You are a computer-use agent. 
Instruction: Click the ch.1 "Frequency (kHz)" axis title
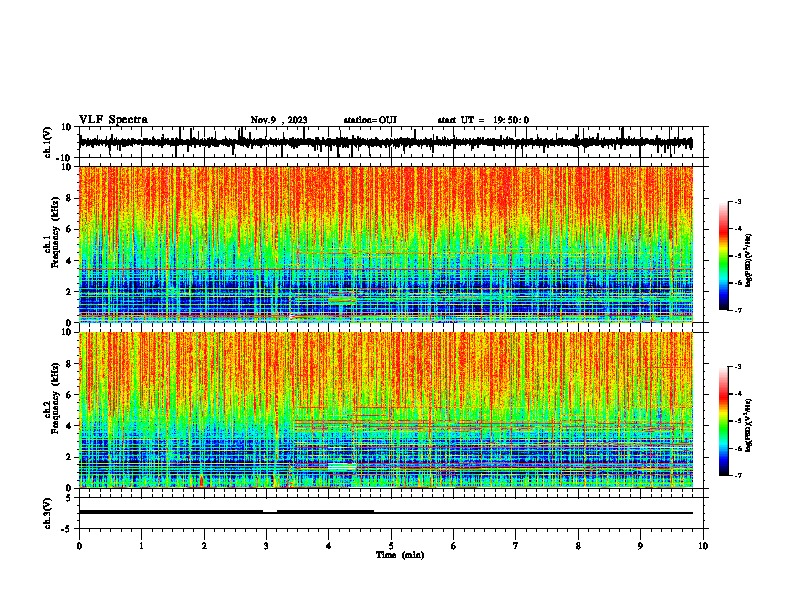tap(55, 232)
